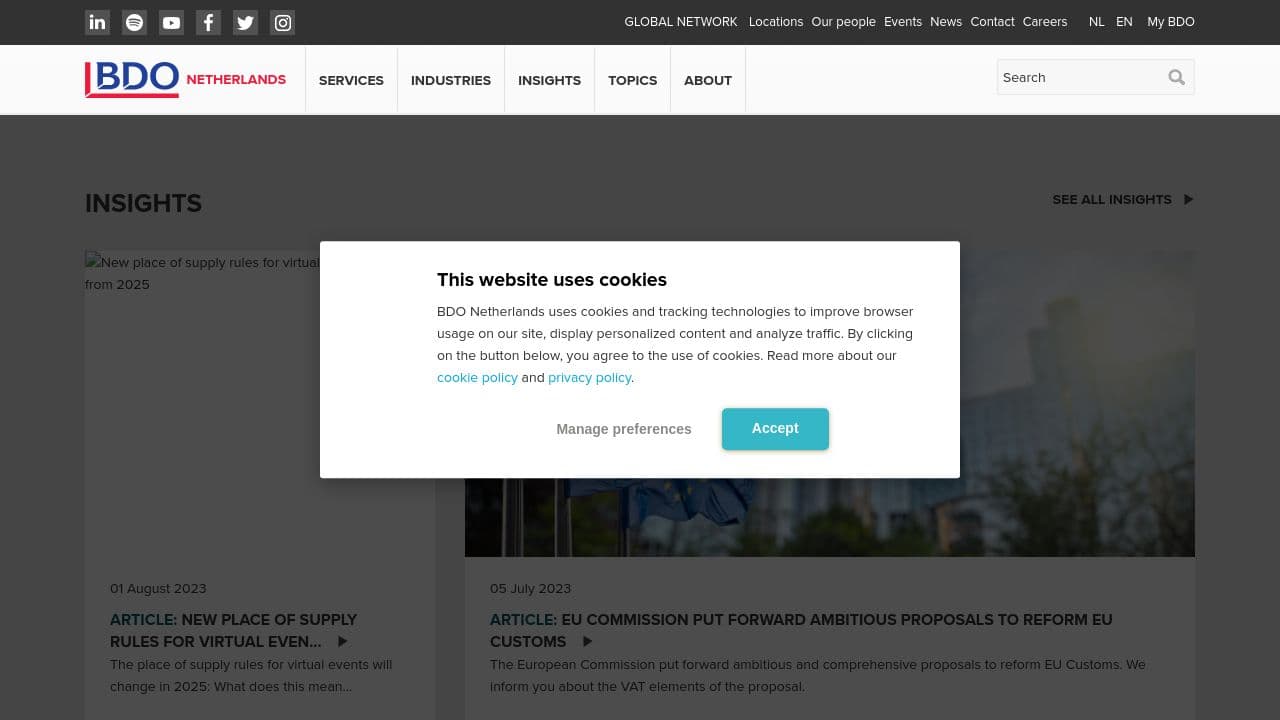Open the ABOUT menu item
Screen dimensions: 1280x720
(707, 80)
